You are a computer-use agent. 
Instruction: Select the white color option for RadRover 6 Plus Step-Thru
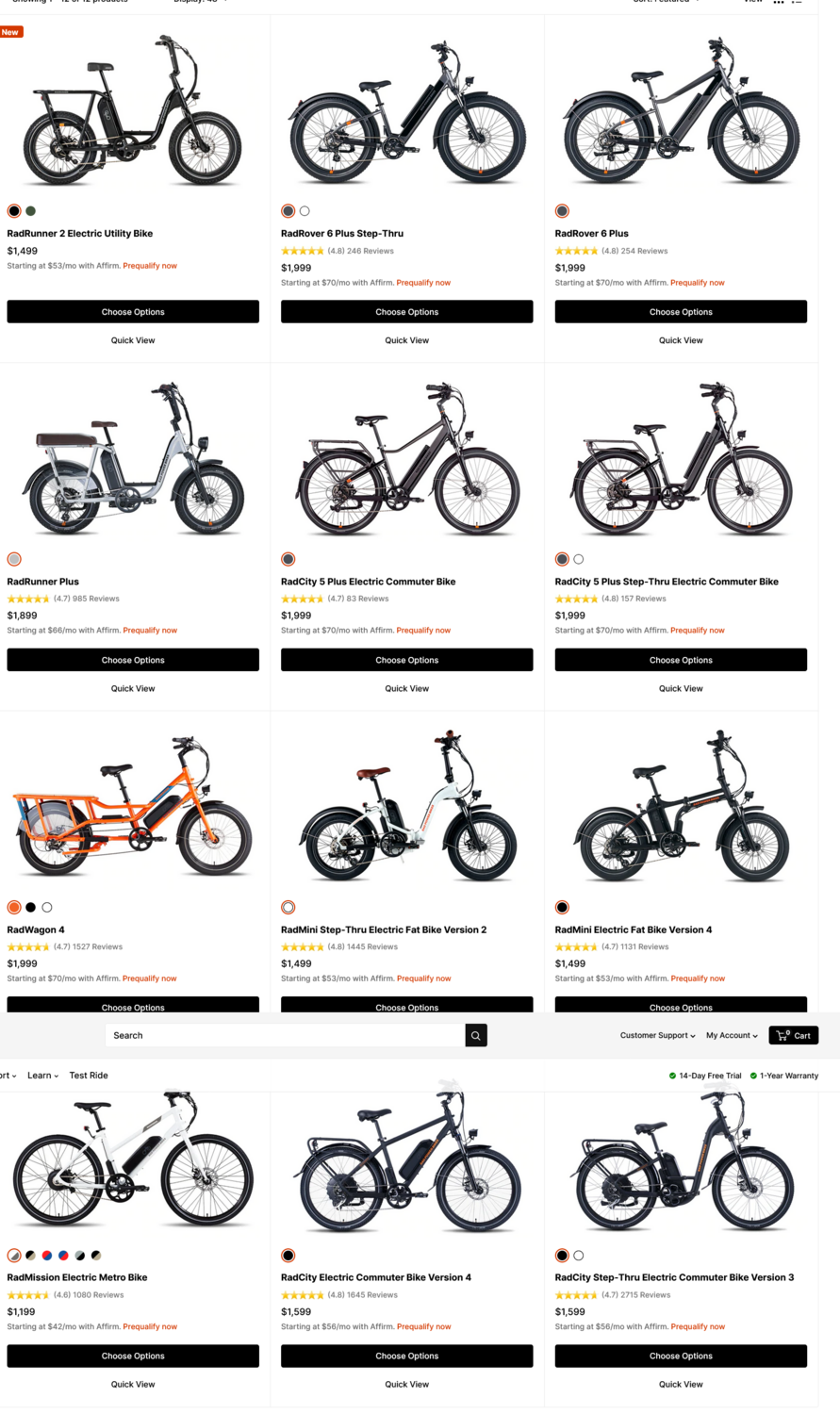(x=305, y=211)
